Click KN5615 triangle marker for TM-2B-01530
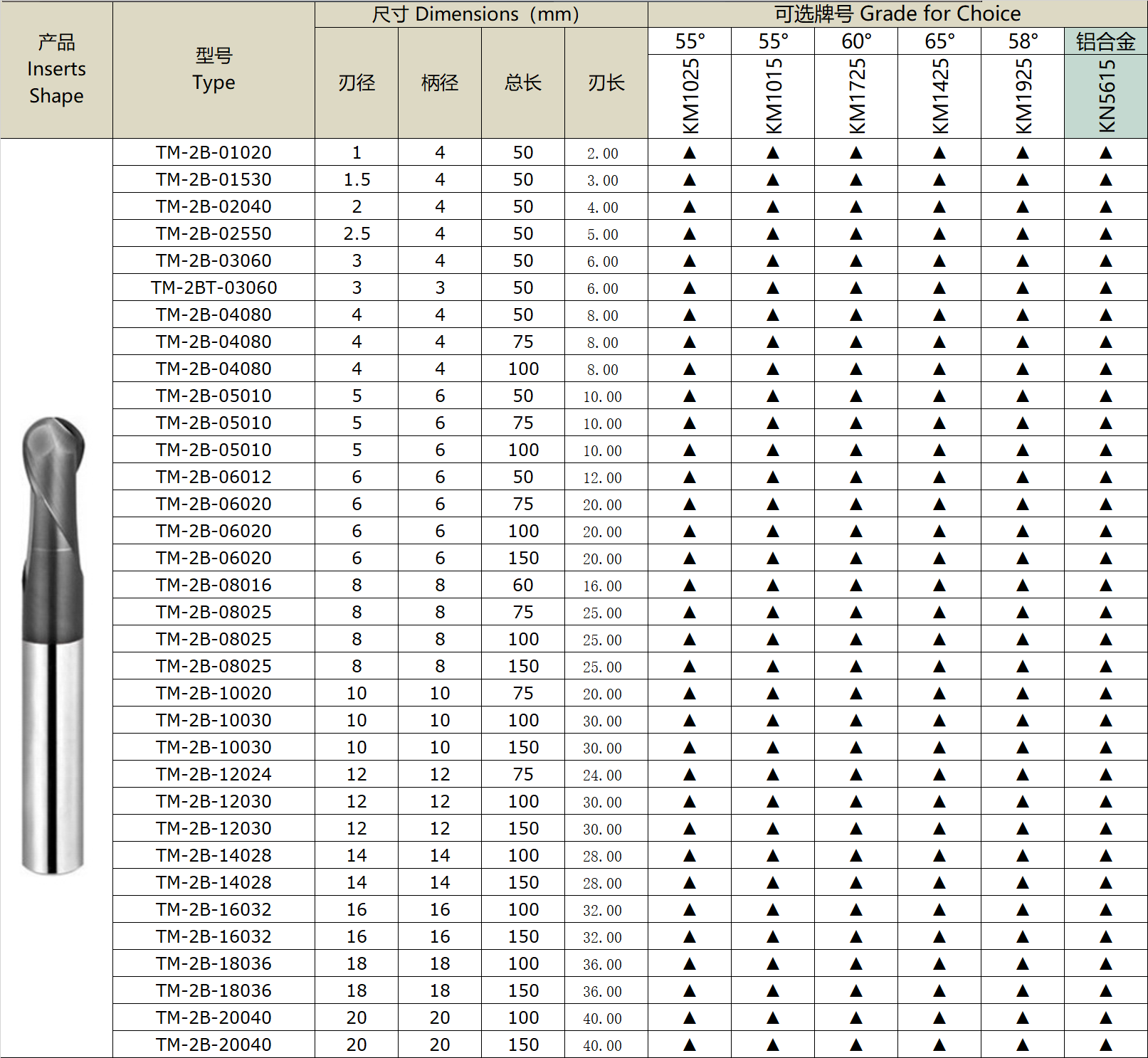This screenshot has width=1148, height=1058. [1106, 179]
